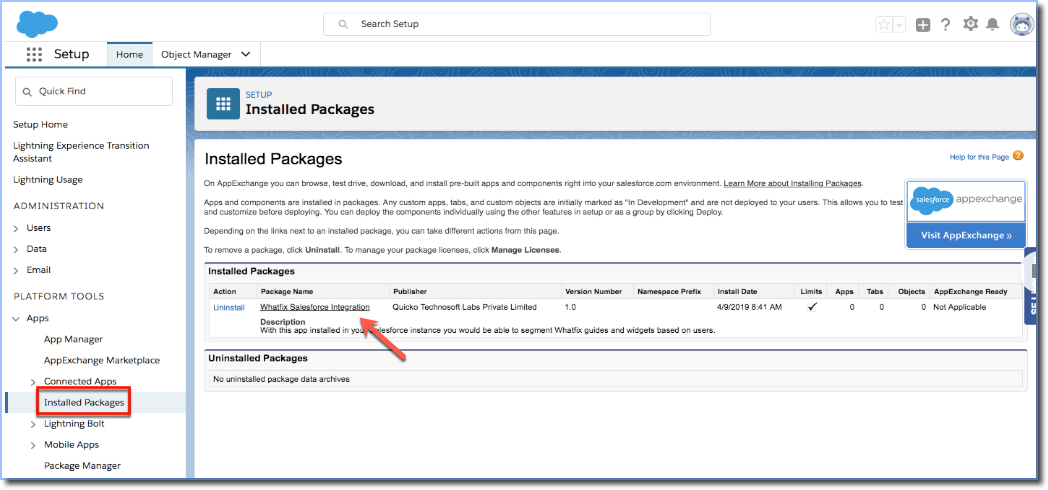Click the favorites star icon
The height and width of the screenshot is (490, 1048).
[x=884, y=25]
